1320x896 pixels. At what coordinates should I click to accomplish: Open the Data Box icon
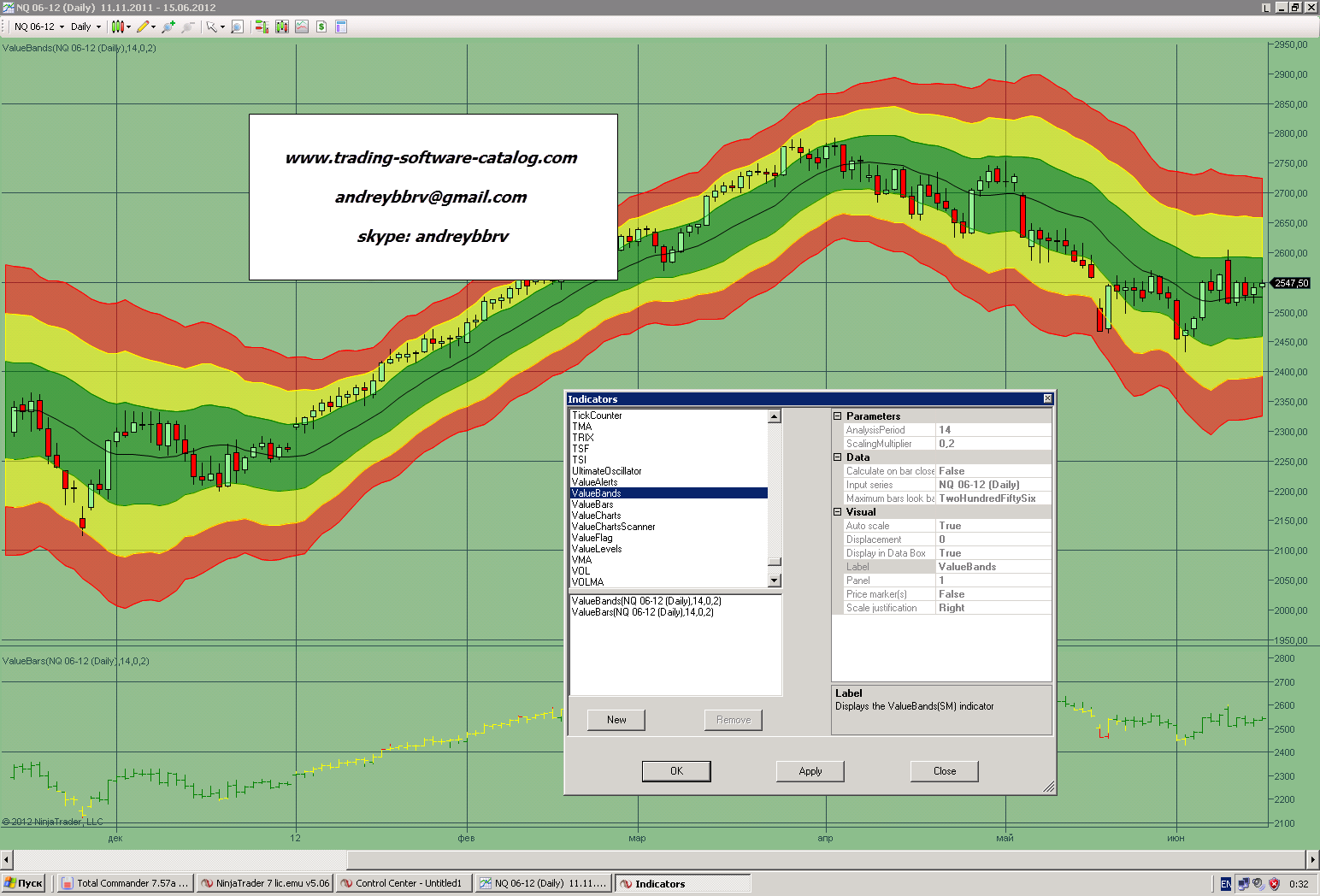click(341, 27)
